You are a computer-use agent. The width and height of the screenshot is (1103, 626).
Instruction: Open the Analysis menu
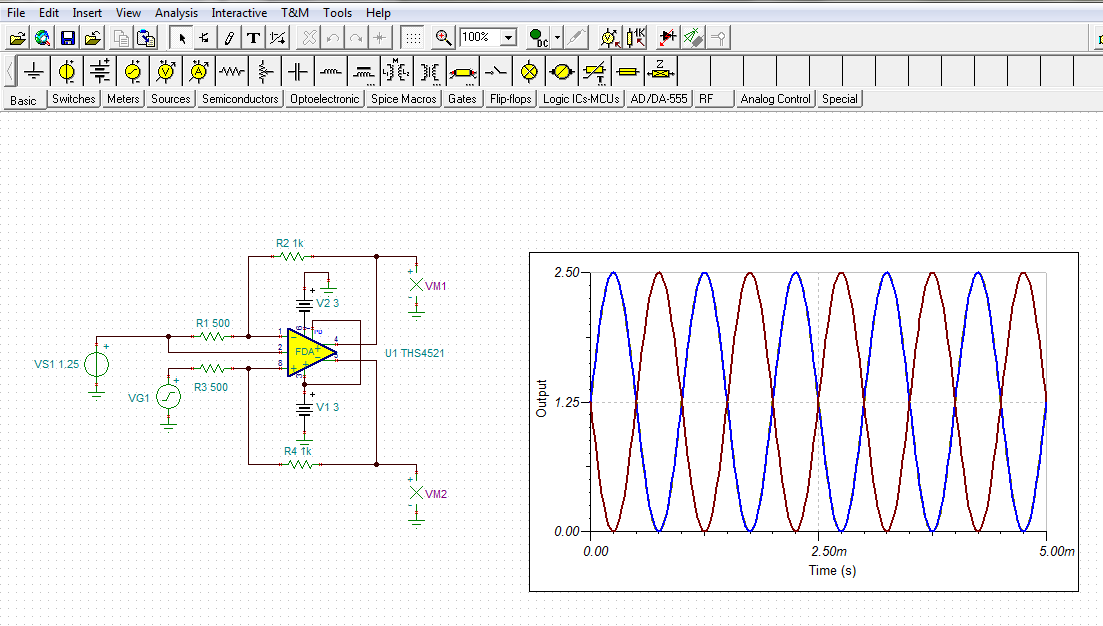(176, 13)
